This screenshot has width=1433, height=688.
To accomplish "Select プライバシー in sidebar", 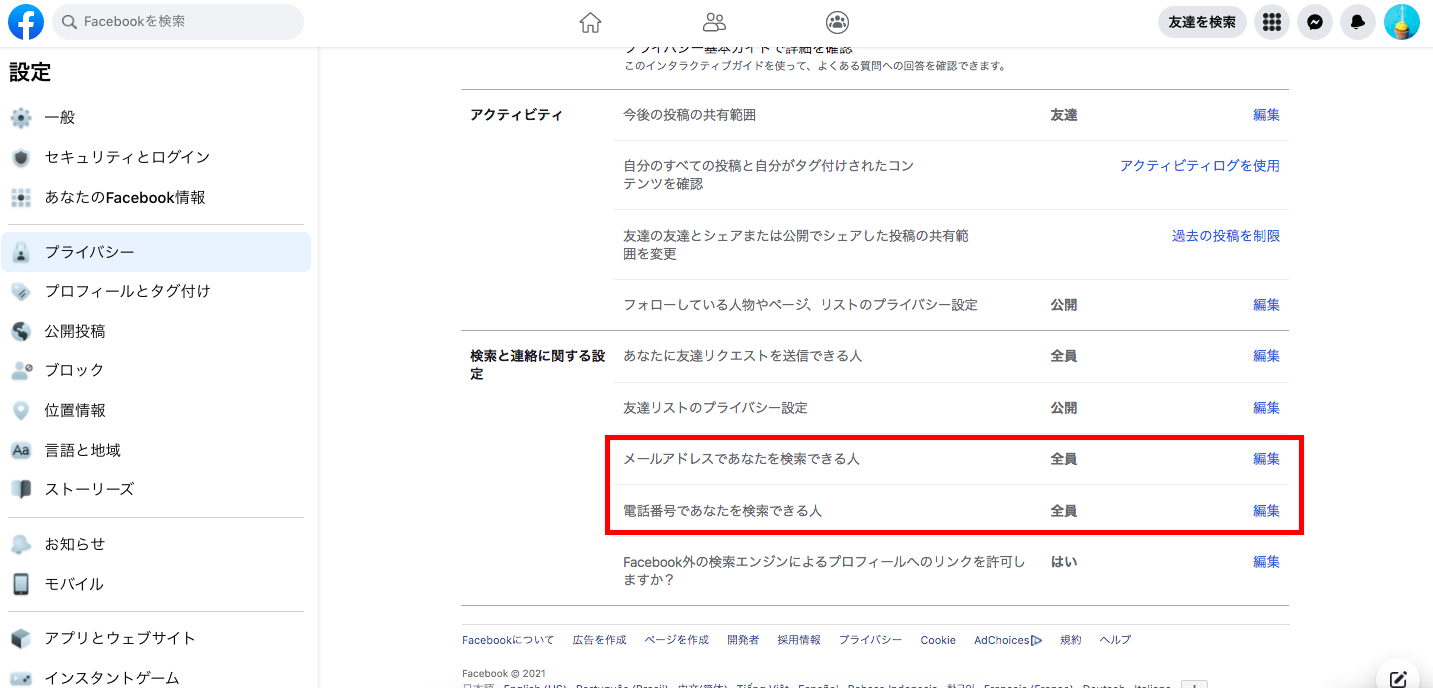I will tap(156, 252).
